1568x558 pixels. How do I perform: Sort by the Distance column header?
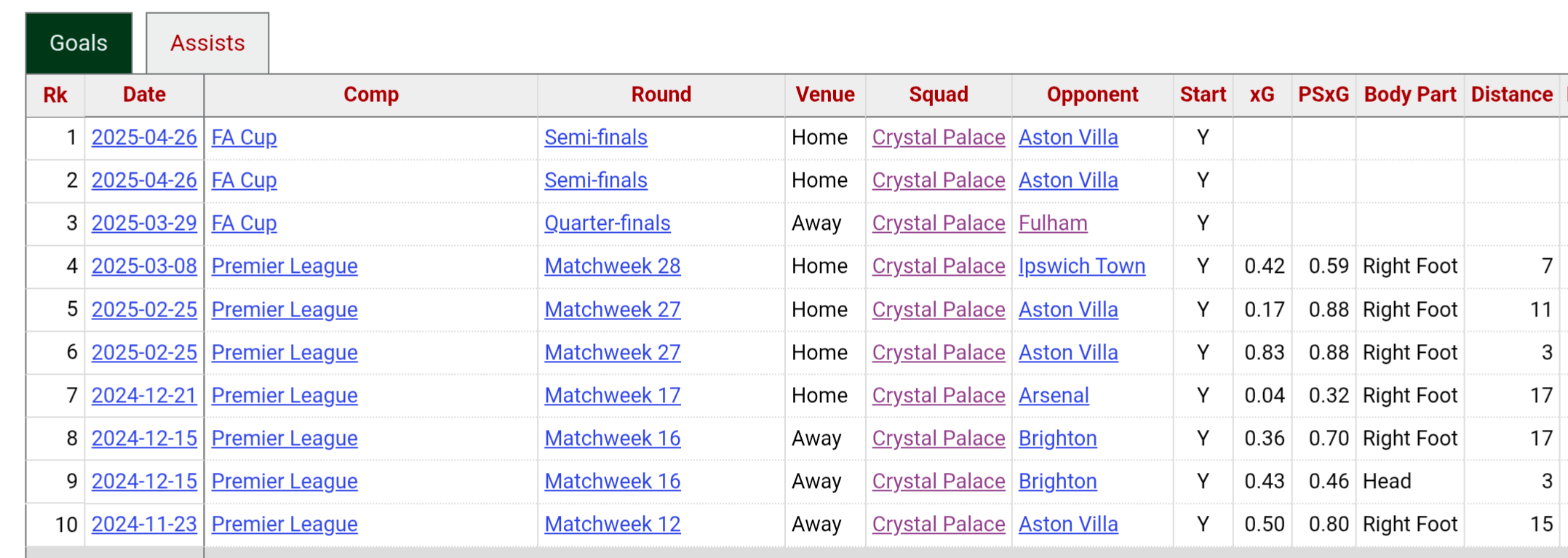pyautogui.click(x=1512, y=95)
